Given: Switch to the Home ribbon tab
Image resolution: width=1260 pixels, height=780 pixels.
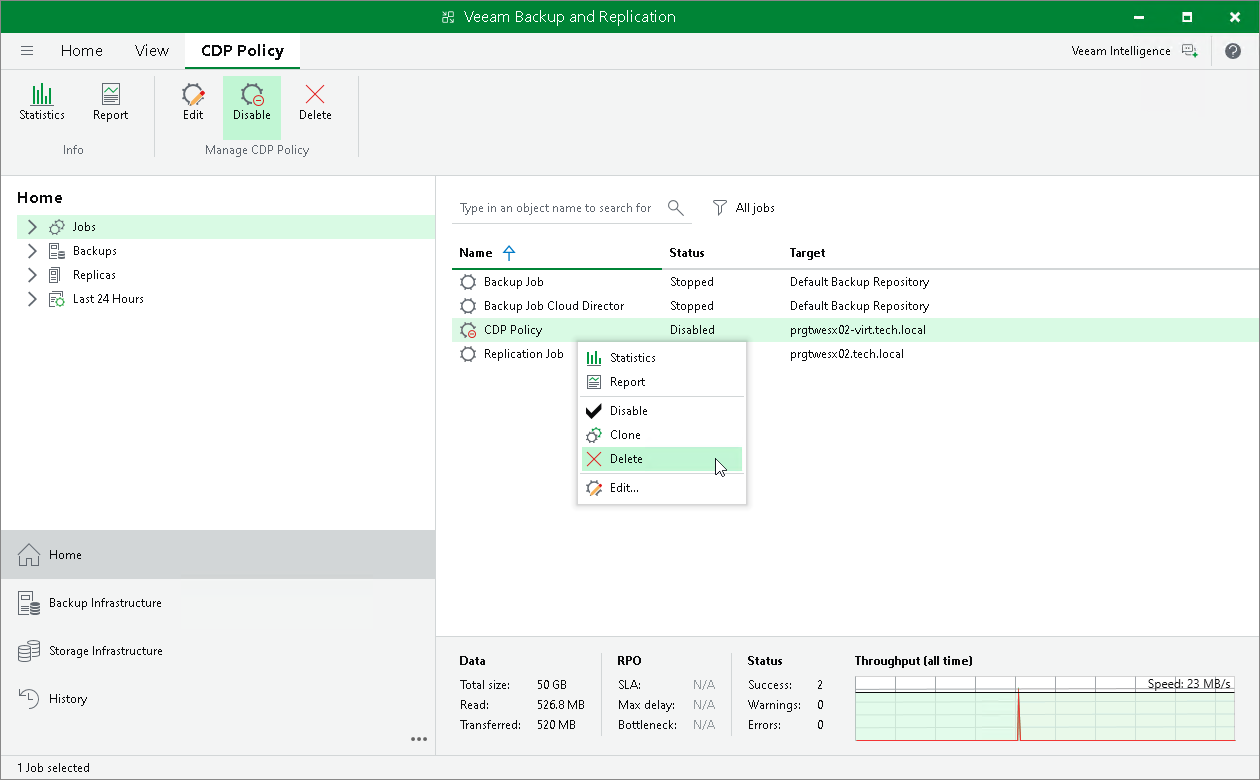Looking at the screenshot, I should tap(82, 50).
